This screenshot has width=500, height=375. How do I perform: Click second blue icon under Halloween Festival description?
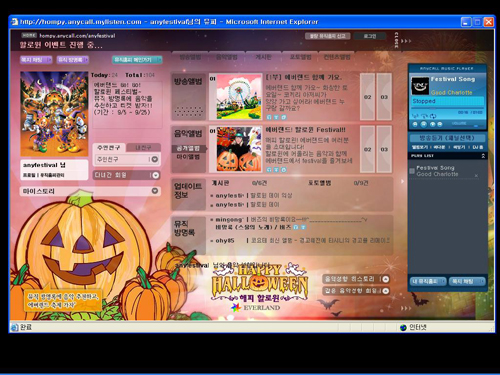click(x=276, y=170)
